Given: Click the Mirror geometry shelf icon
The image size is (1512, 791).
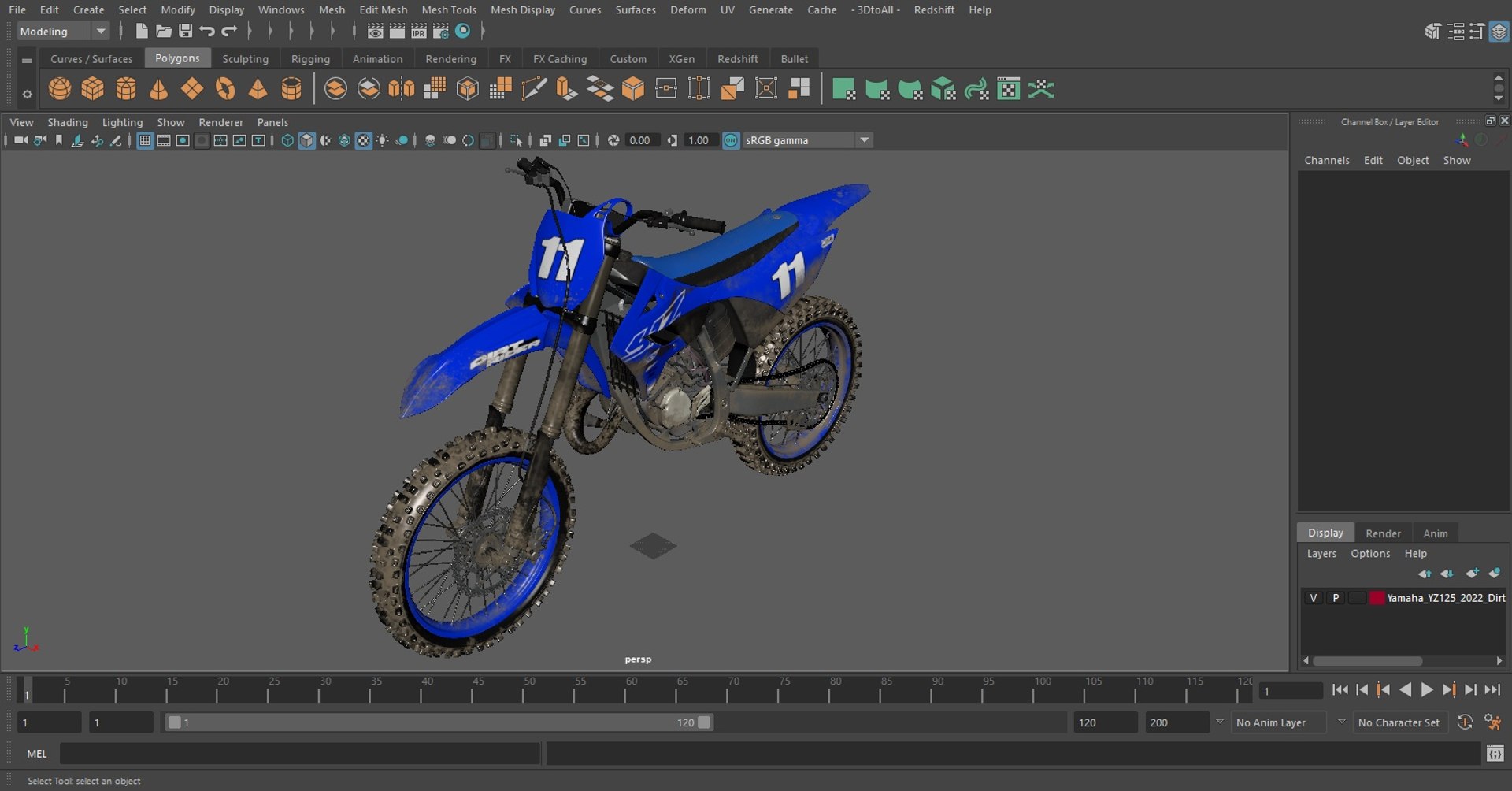Looking at the screenshot, I should coord(402,89).
